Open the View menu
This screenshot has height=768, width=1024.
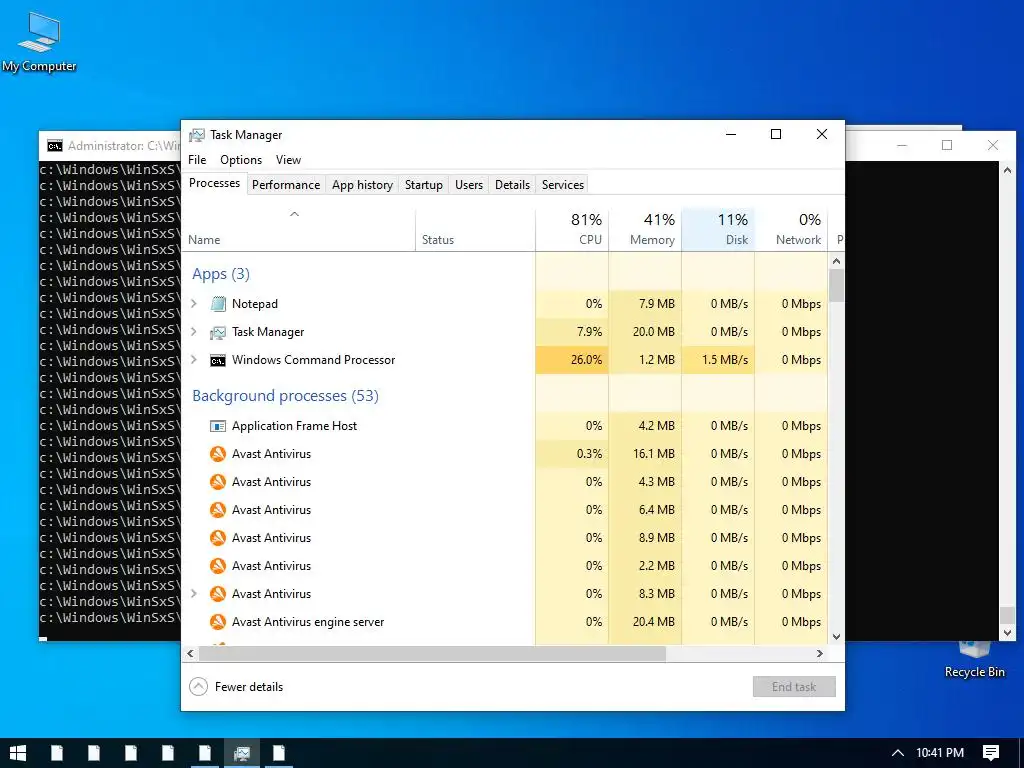coord(288,160)
